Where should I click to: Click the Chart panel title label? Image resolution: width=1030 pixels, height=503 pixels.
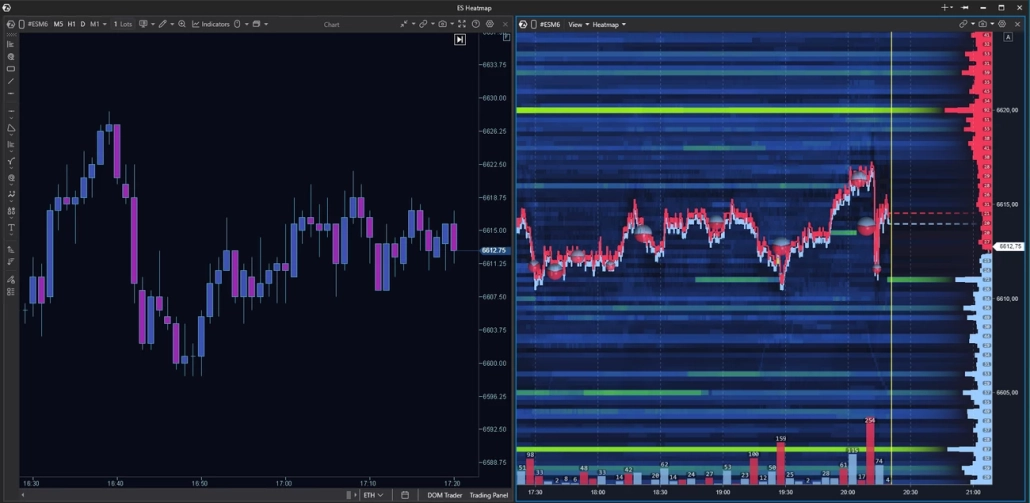pyautogui.click(x=332, y=24)
